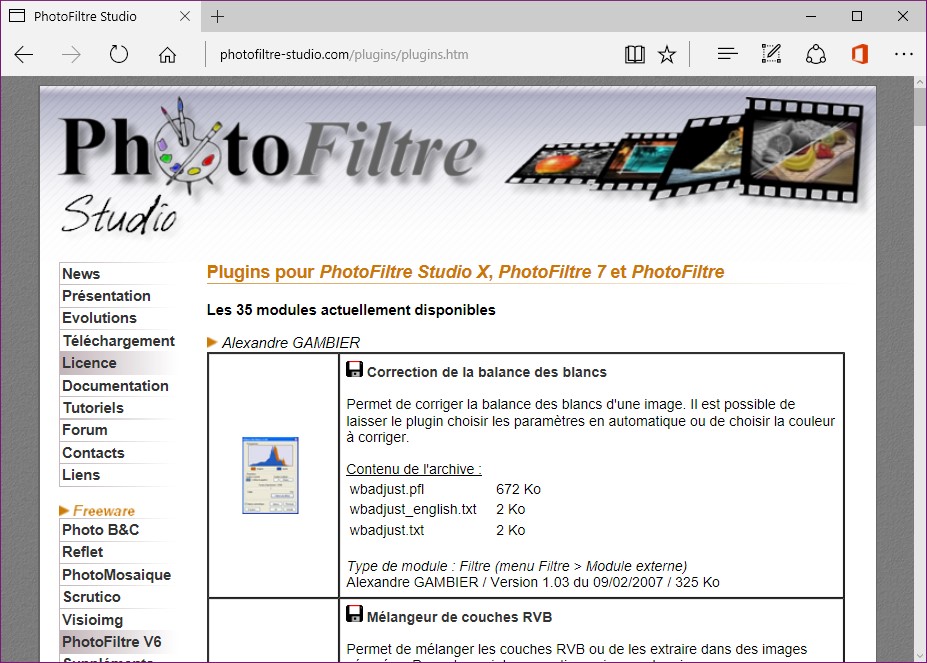Viewport: 927px width, 663px height.
Task: Click the vertical scrollbar thumb
Action: click(x=919, y=108)
